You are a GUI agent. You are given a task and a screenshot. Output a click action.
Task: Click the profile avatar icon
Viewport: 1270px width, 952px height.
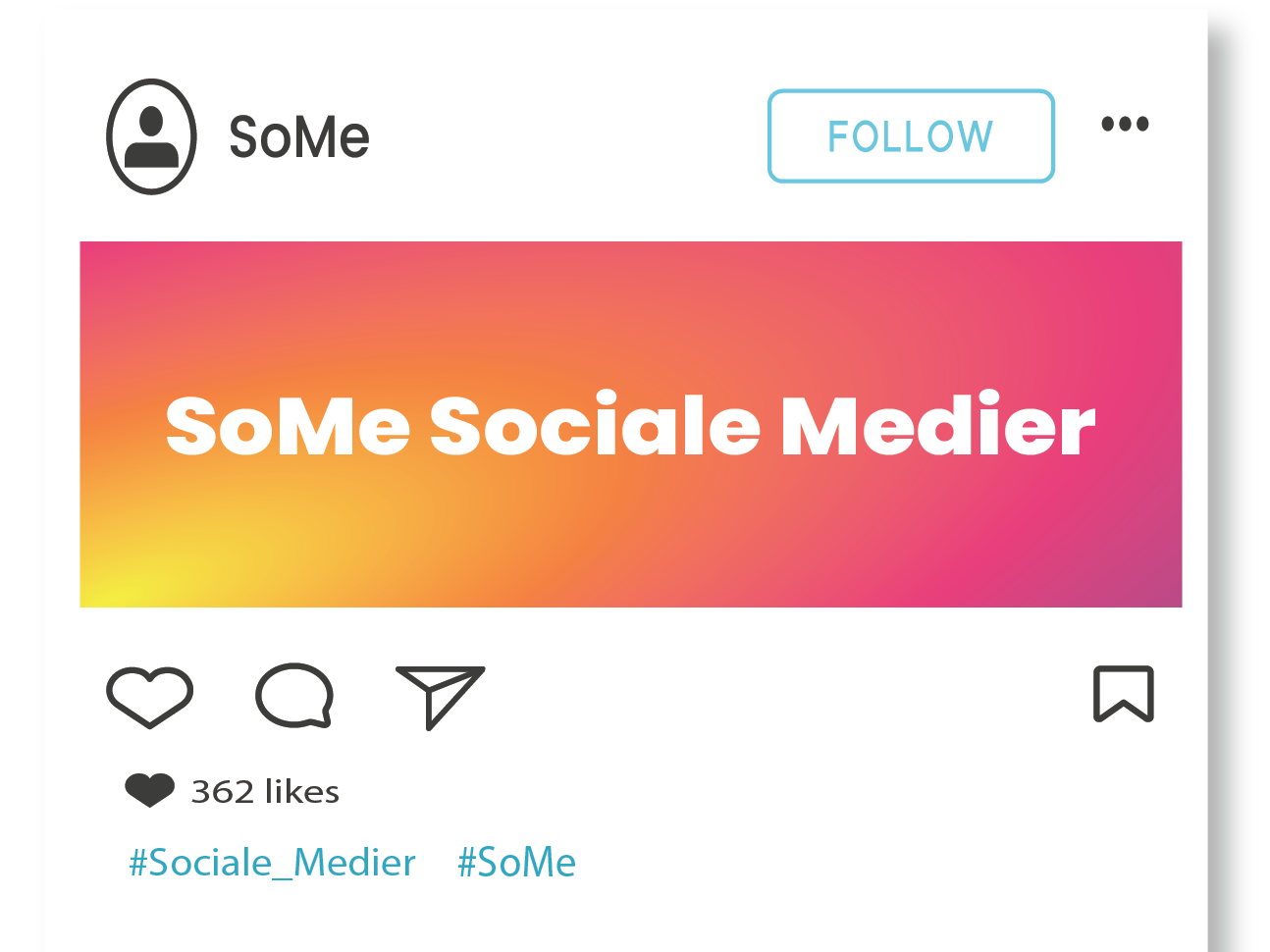pos(151,136)
